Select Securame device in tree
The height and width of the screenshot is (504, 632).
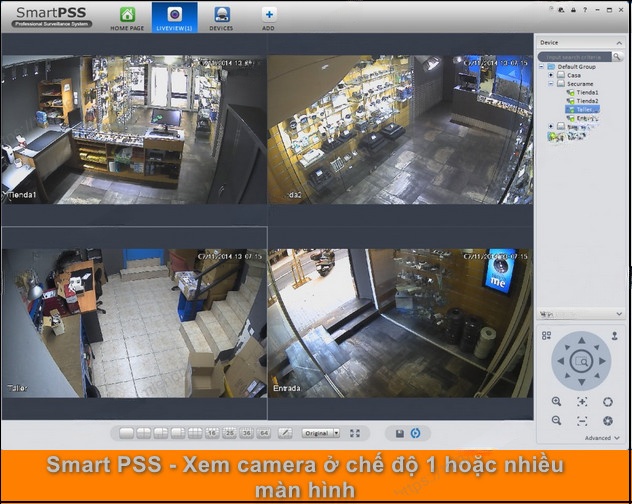pos(575,83)
